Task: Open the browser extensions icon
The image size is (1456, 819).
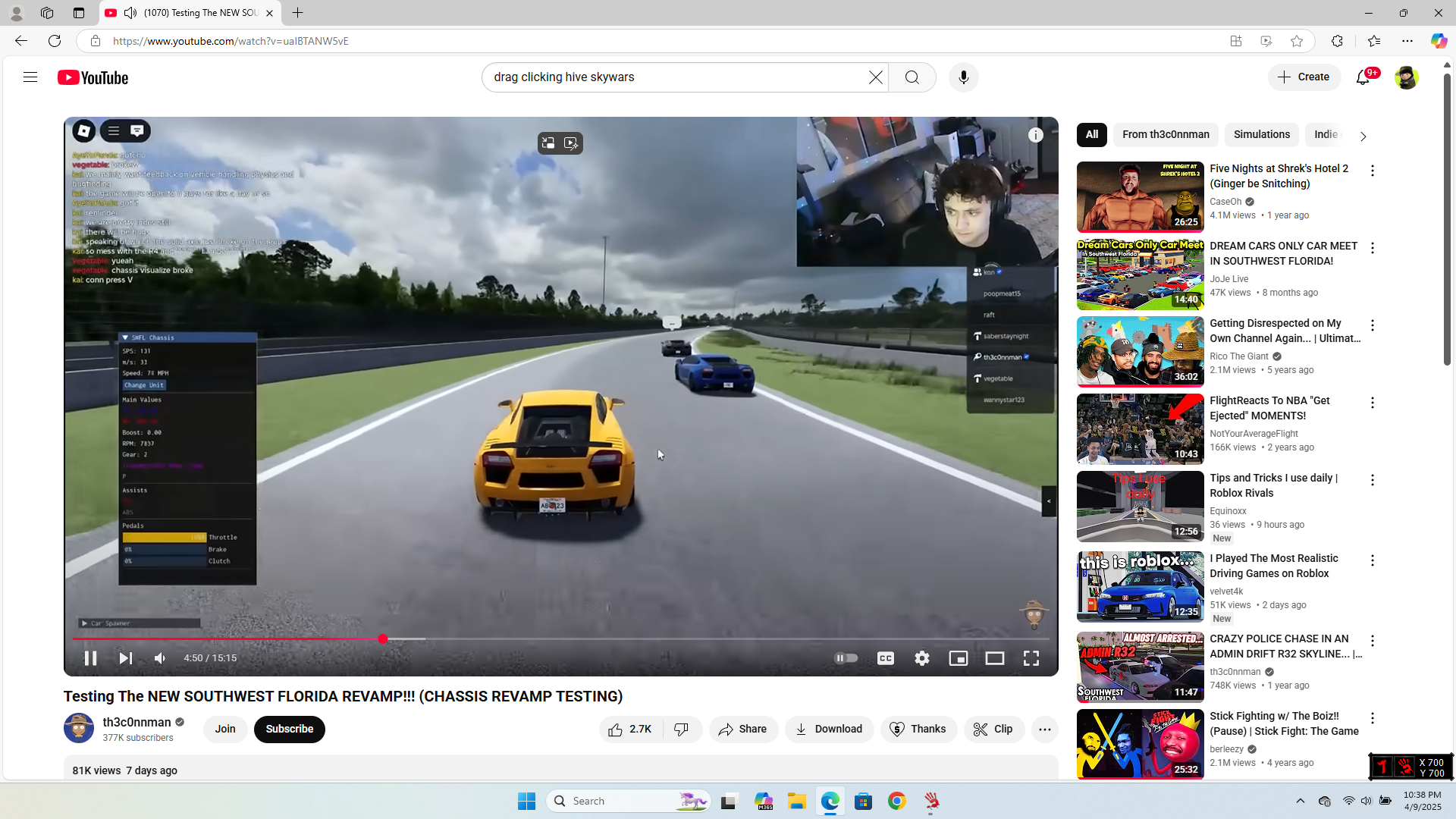Action: [1337, 41]
